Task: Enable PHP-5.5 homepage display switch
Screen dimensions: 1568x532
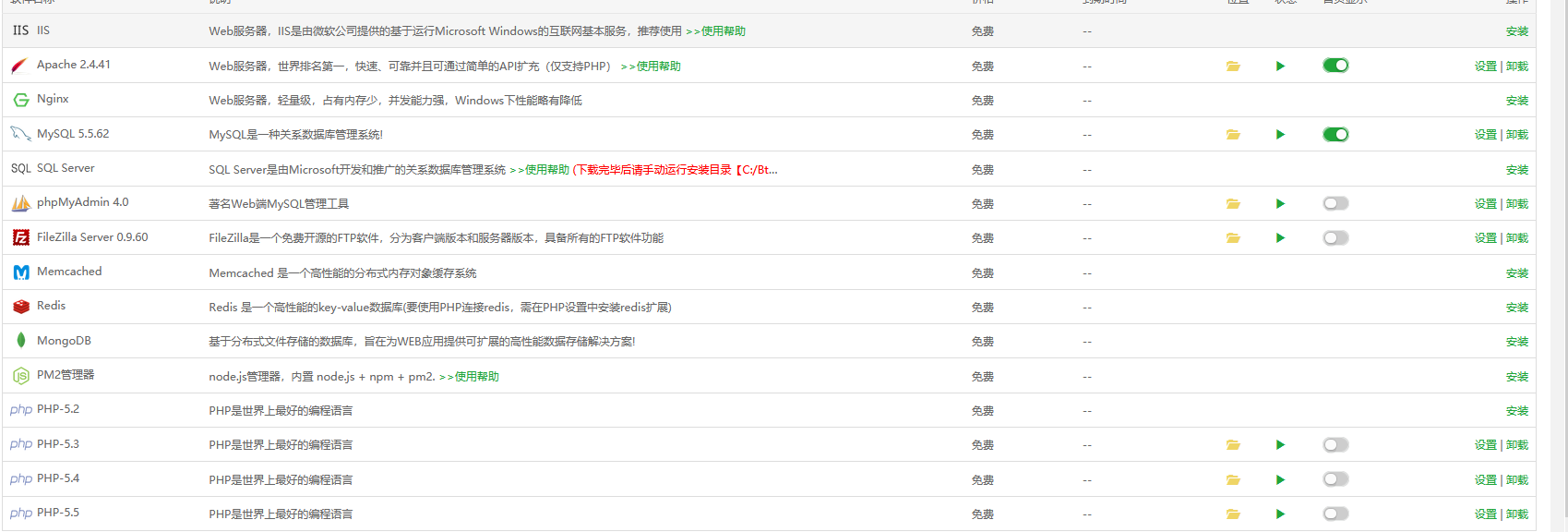Action: pos(1335,514)
